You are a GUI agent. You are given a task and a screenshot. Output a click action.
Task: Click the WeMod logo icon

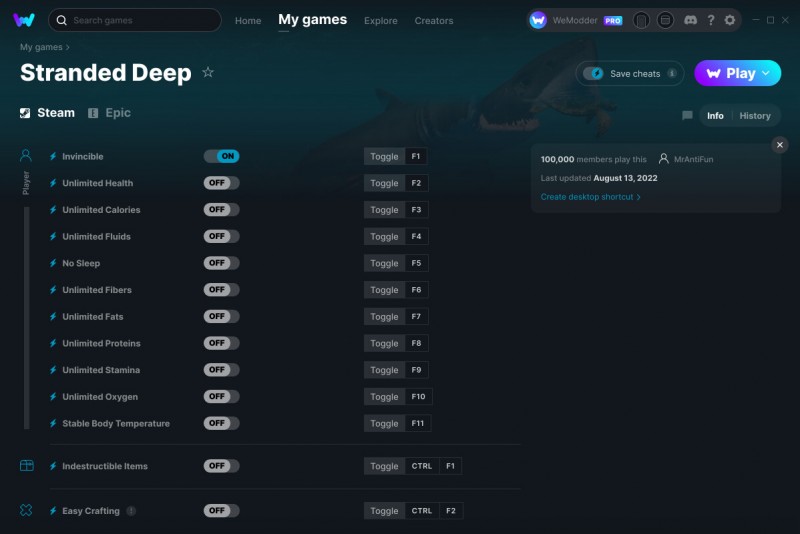point(24,20)
